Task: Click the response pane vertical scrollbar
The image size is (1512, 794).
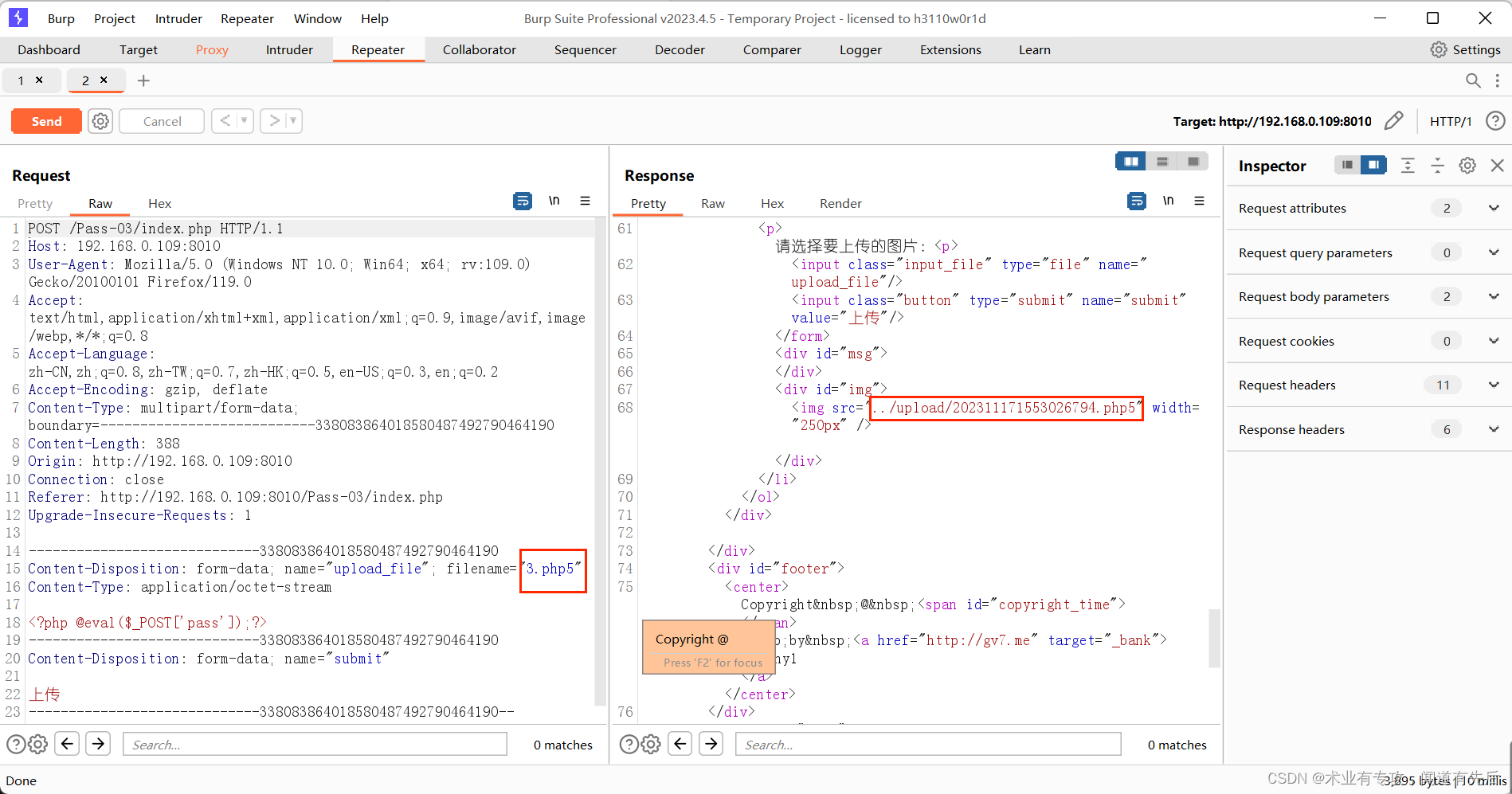Action: (x=1214, y=638)
